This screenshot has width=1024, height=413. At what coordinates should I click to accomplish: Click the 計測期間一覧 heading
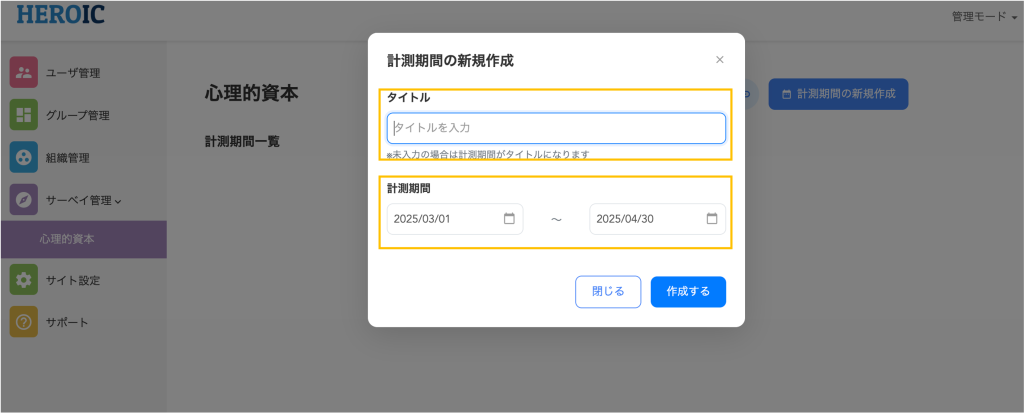[x=242, y=141]
